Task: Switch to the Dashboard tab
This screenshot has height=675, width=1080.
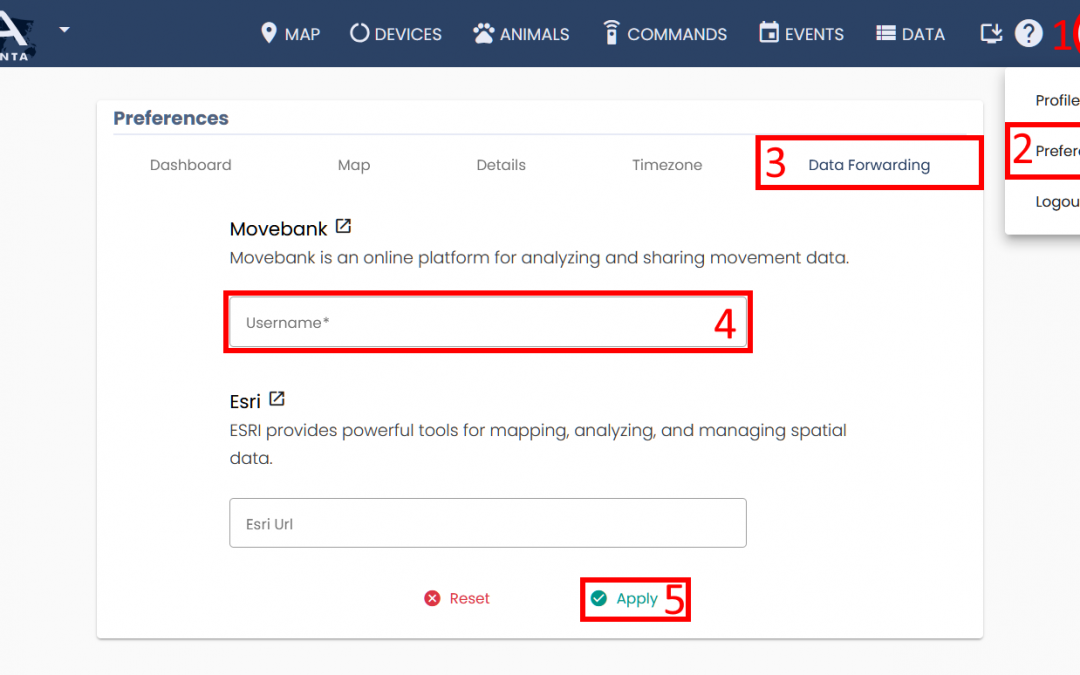Action: click(x=190, y=165)
